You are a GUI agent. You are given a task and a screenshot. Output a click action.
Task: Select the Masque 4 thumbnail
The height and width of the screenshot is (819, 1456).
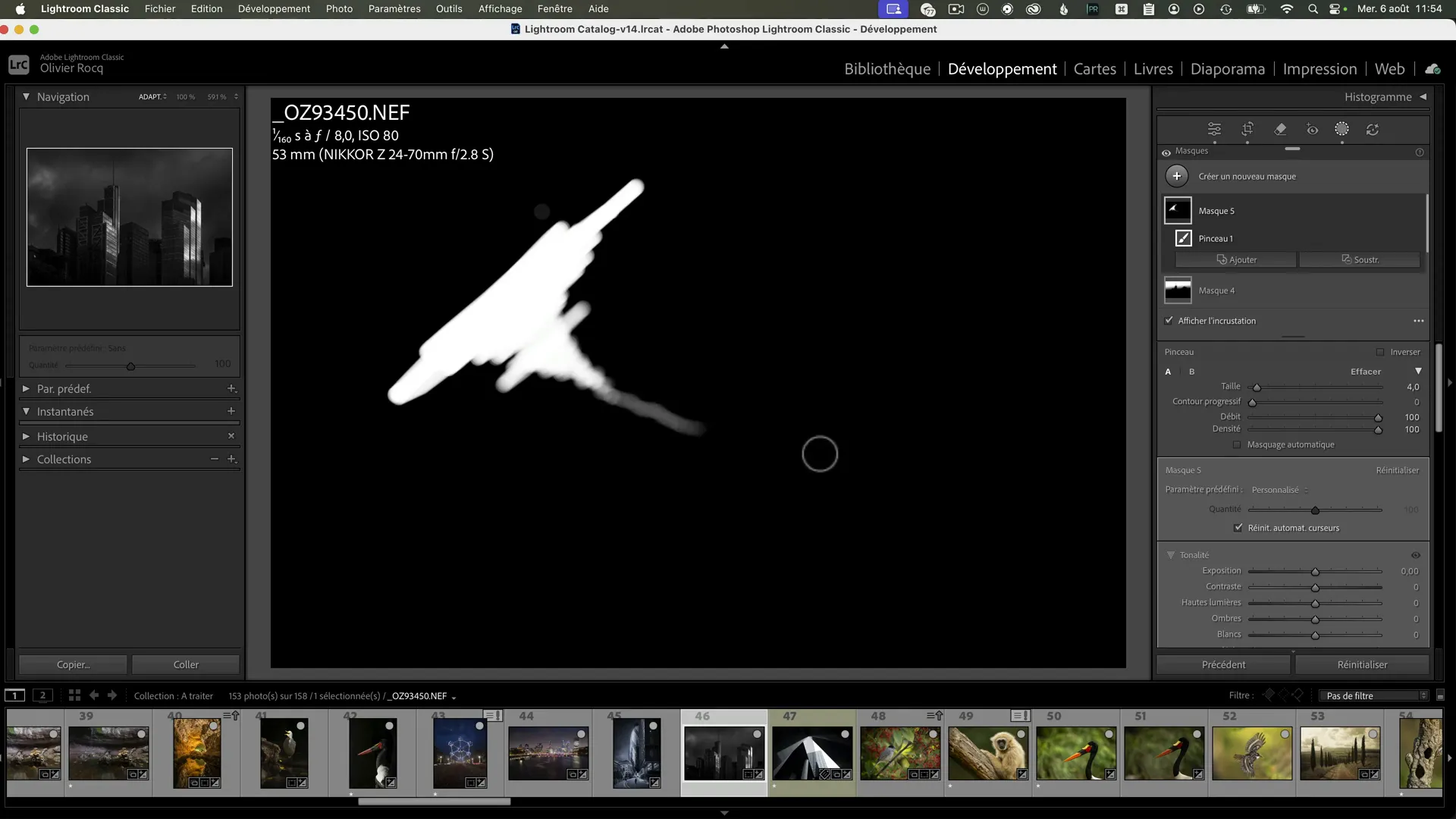click(x=1178, y=290)
